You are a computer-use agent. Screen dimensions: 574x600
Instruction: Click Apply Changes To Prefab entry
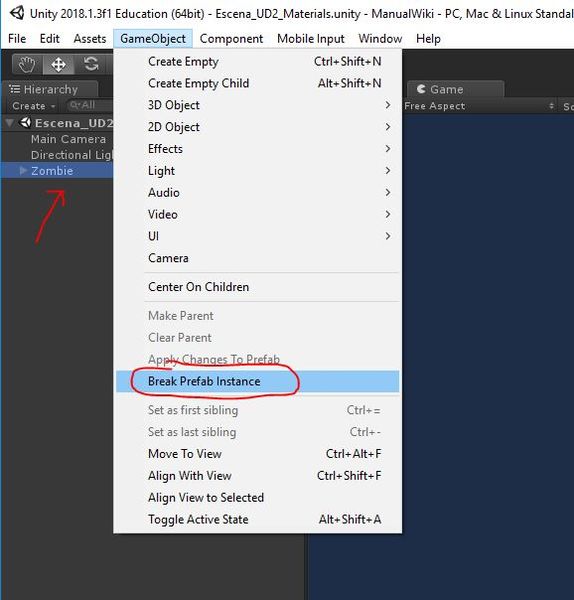(x=258, y=359)
